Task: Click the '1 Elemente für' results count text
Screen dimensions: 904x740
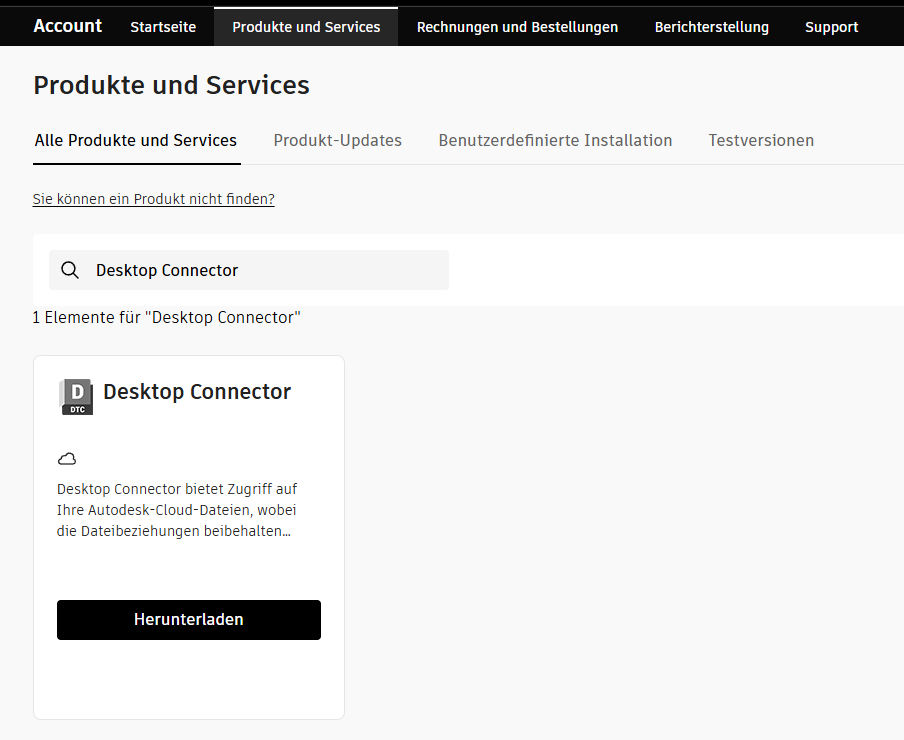Action: (167, 318)
